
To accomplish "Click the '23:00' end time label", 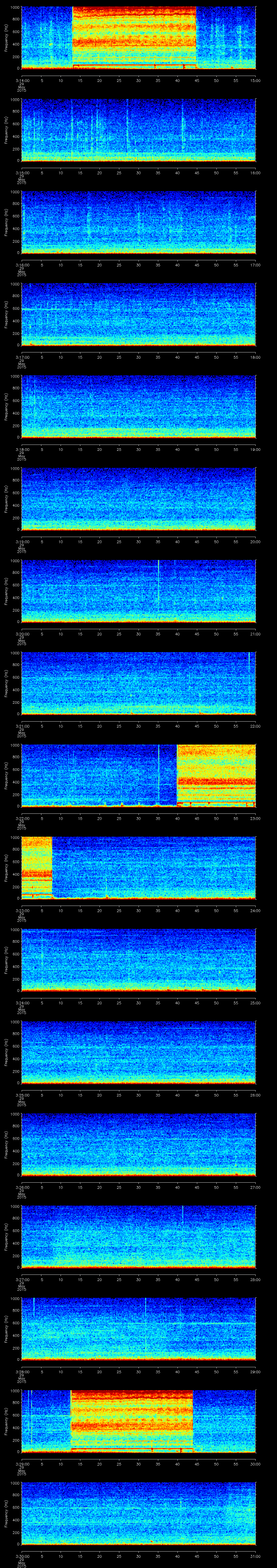I will click(x=255, y=818).
